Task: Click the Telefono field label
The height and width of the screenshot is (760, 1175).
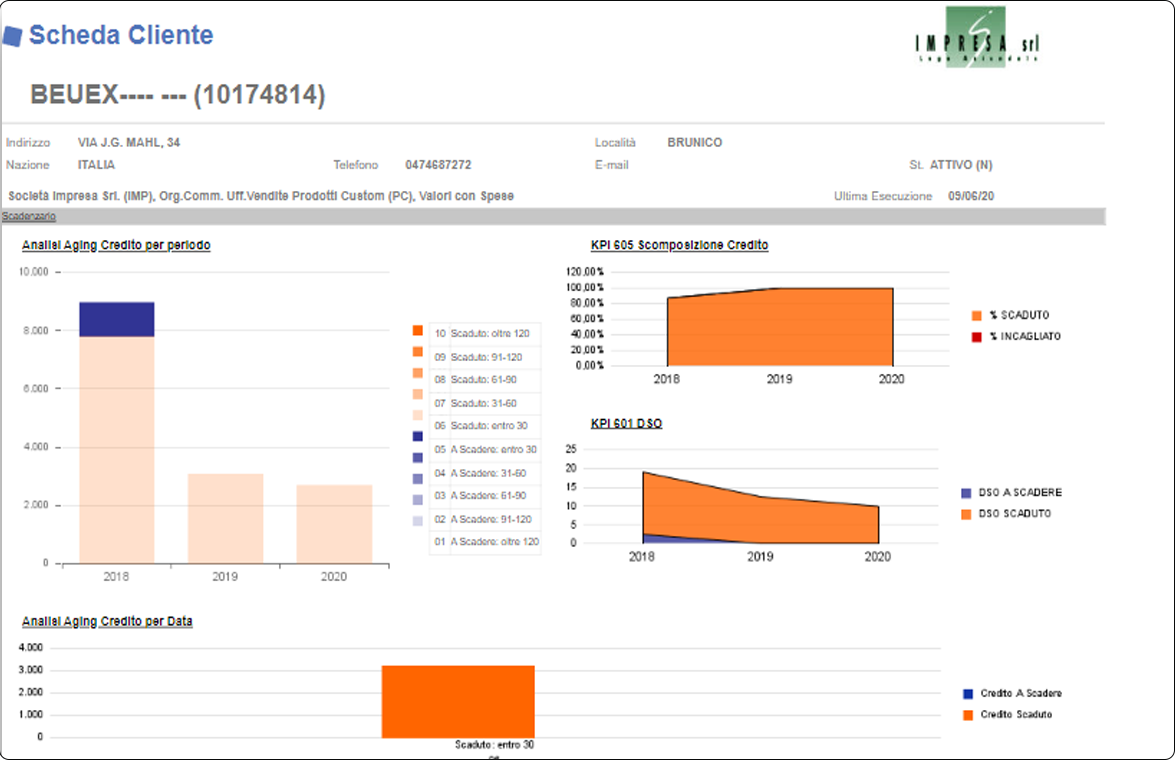Action: coord(356,165)
